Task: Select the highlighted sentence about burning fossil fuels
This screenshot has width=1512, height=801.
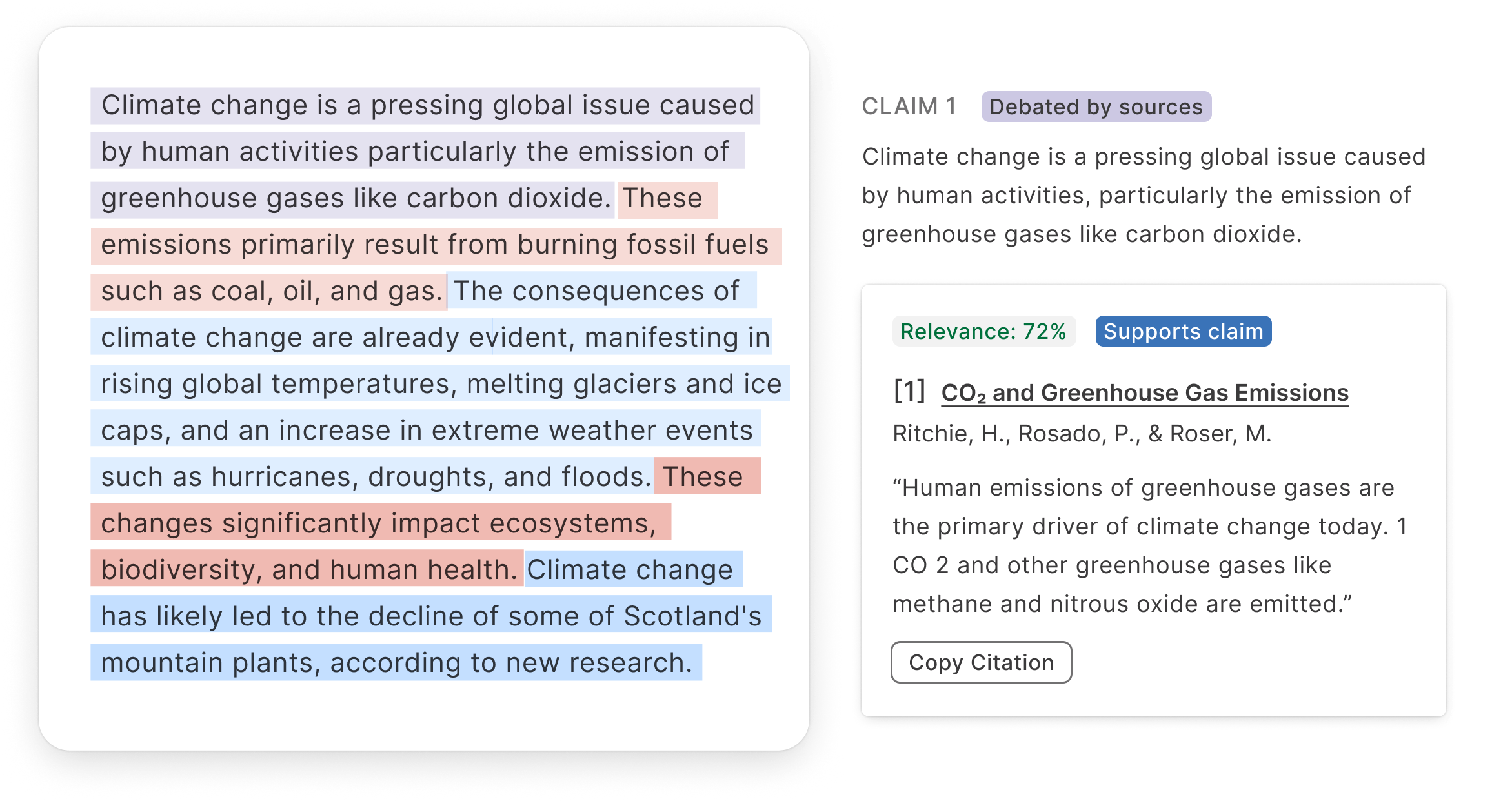Action: coord(436,246)
